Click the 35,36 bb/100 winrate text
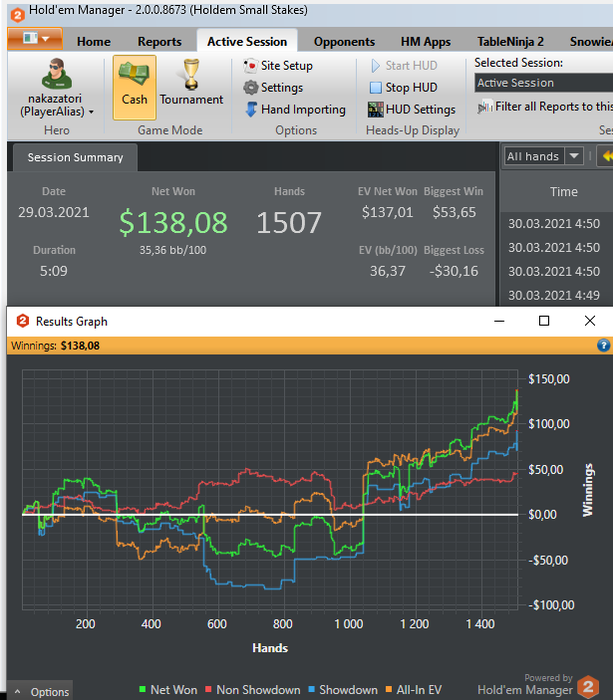613x700 pixels. tap(173, 250)
